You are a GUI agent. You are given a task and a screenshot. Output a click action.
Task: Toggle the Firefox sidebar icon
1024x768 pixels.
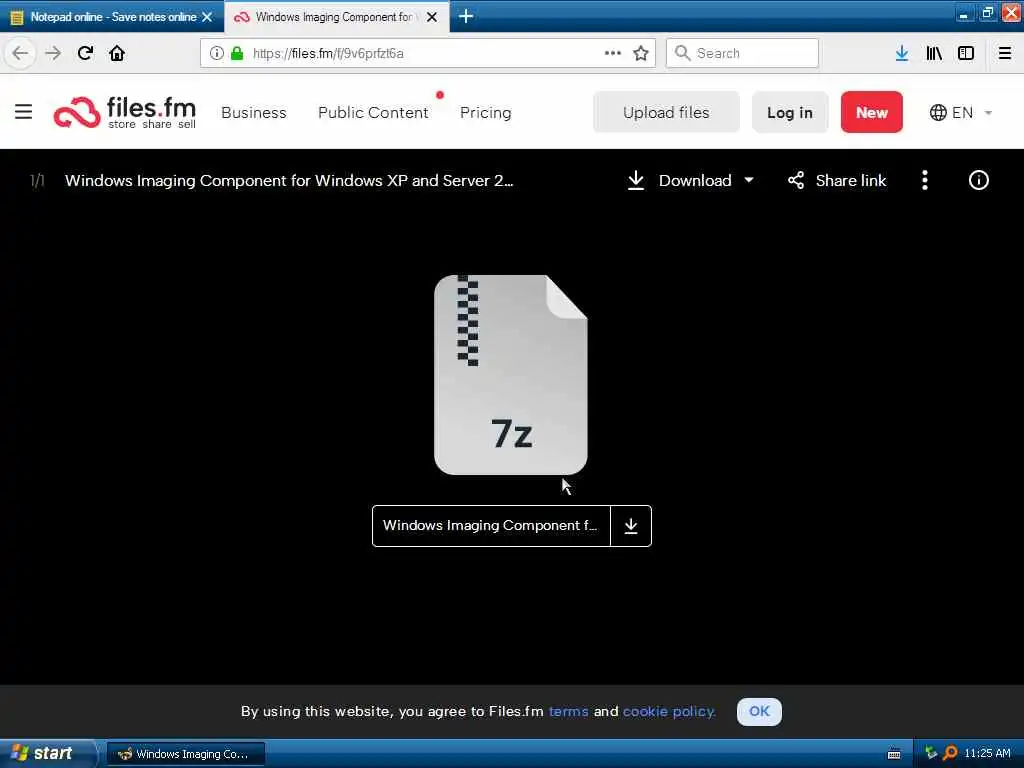point(966,53)
